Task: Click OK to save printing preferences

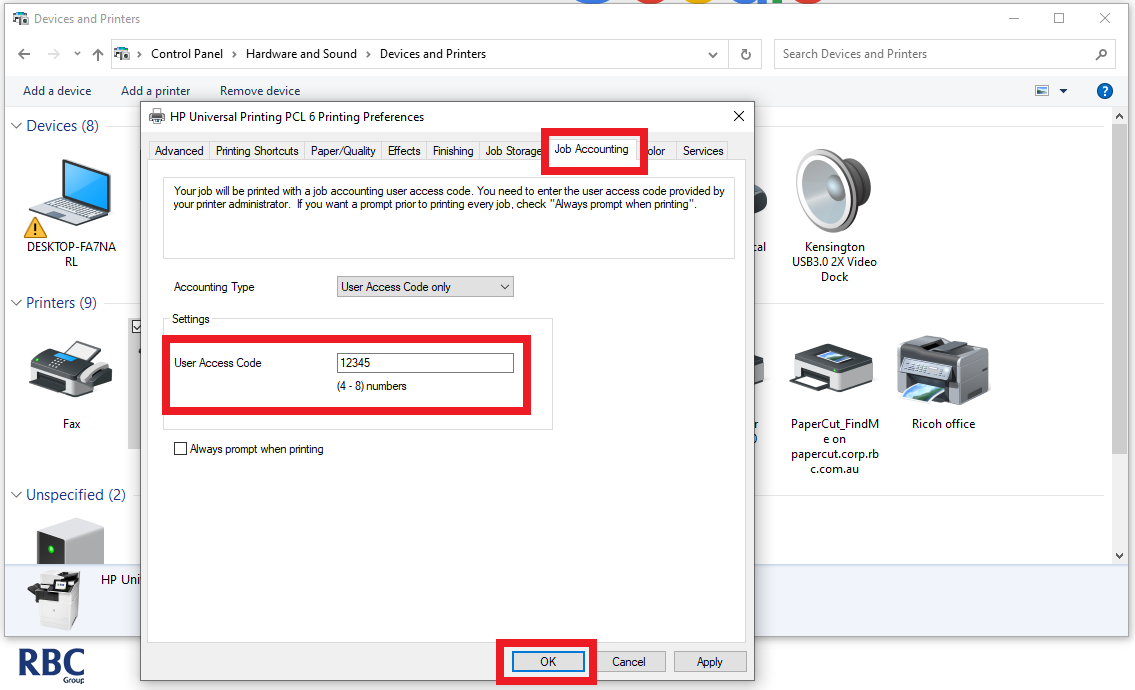Action: point(547,661)
